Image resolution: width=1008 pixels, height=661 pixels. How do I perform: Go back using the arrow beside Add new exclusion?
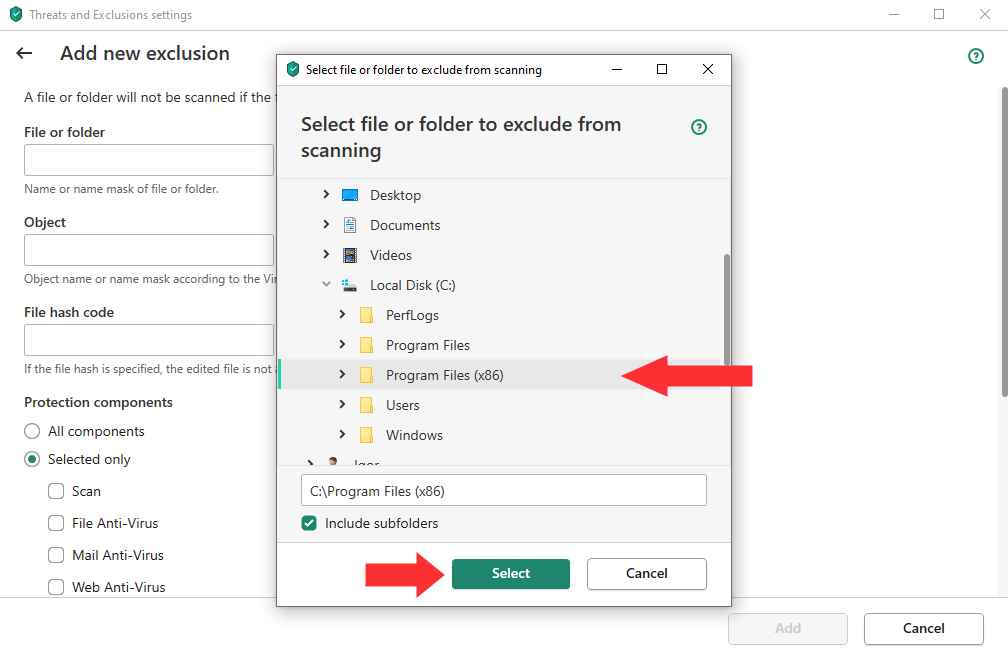click(x=24, y=53)
